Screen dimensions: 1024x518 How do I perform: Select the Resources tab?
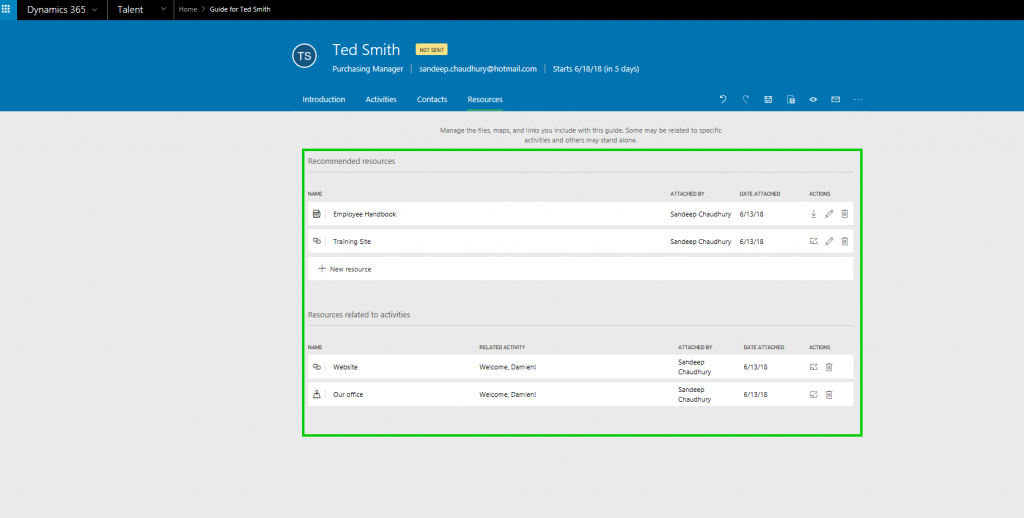tap(485, 99)
